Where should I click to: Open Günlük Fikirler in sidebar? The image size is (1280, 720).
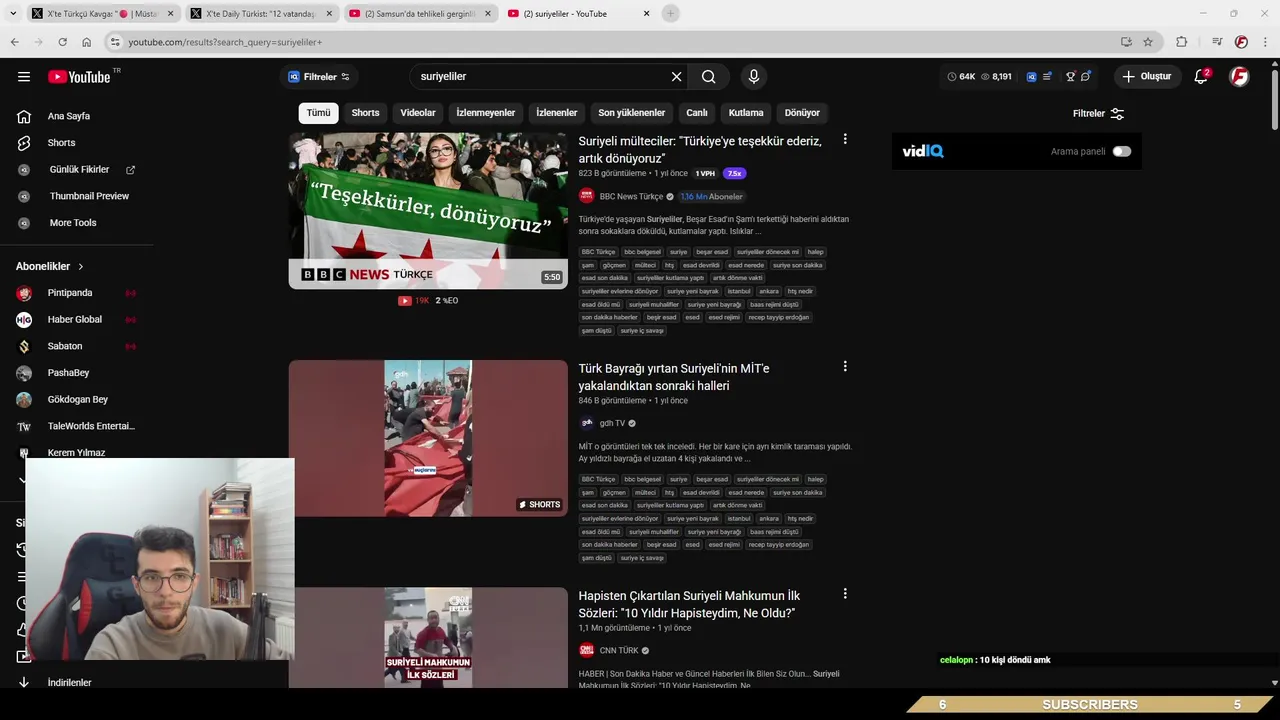(79, 170)
